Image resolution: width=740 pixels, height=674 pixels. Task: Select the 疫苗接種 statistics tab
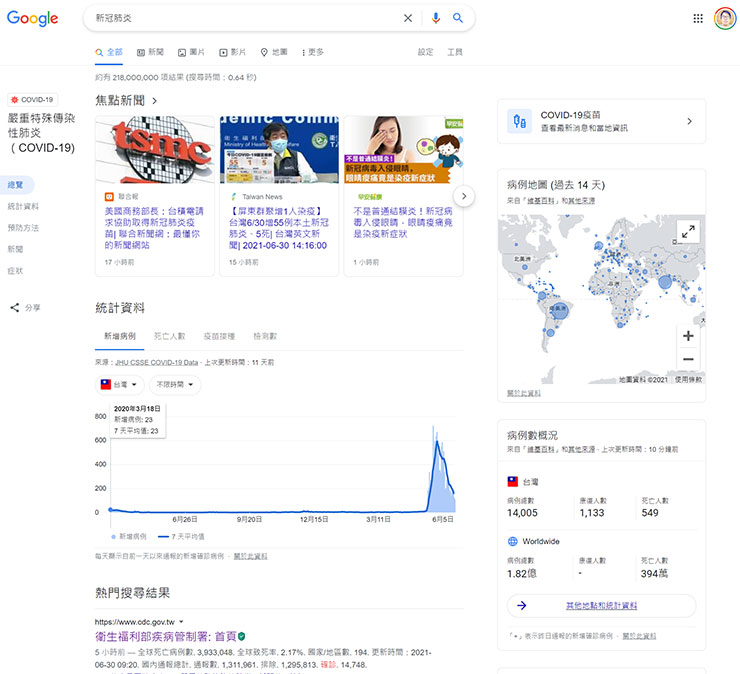(219, 336)
